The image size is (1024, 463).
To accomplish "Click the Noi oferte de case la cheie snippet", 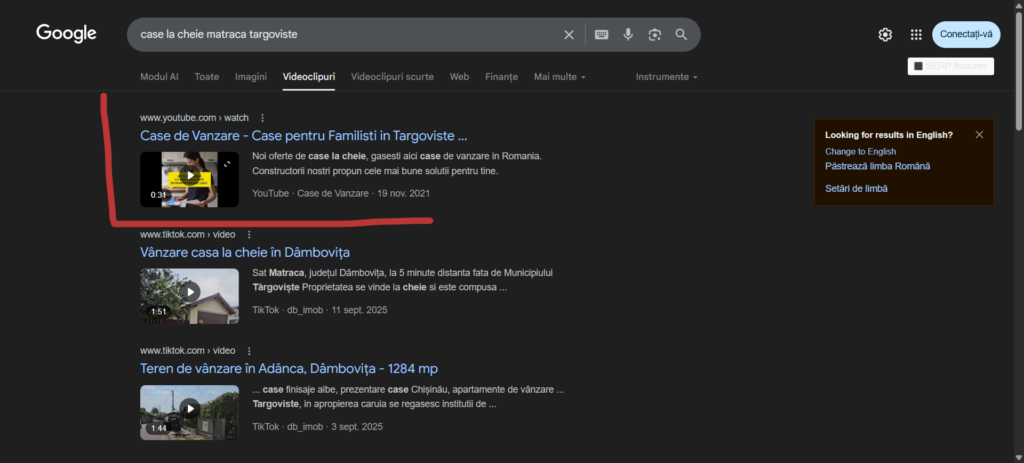I will pyautogui.click(x=397, y=163).
